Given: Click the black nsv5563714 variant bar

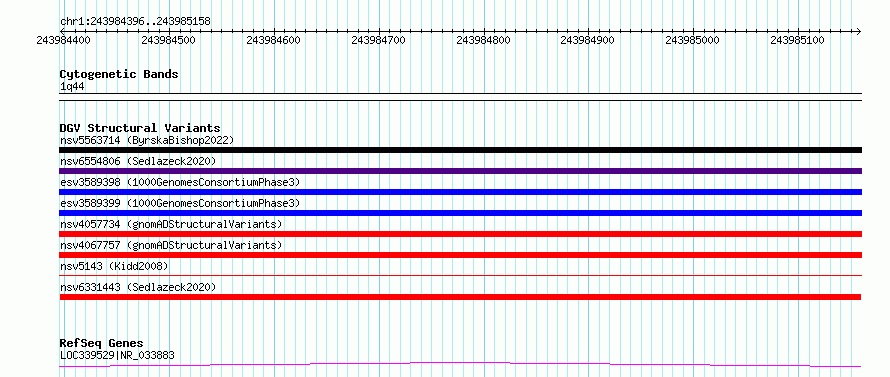Looking at the screenshot, I should click(x=460, y=150).
